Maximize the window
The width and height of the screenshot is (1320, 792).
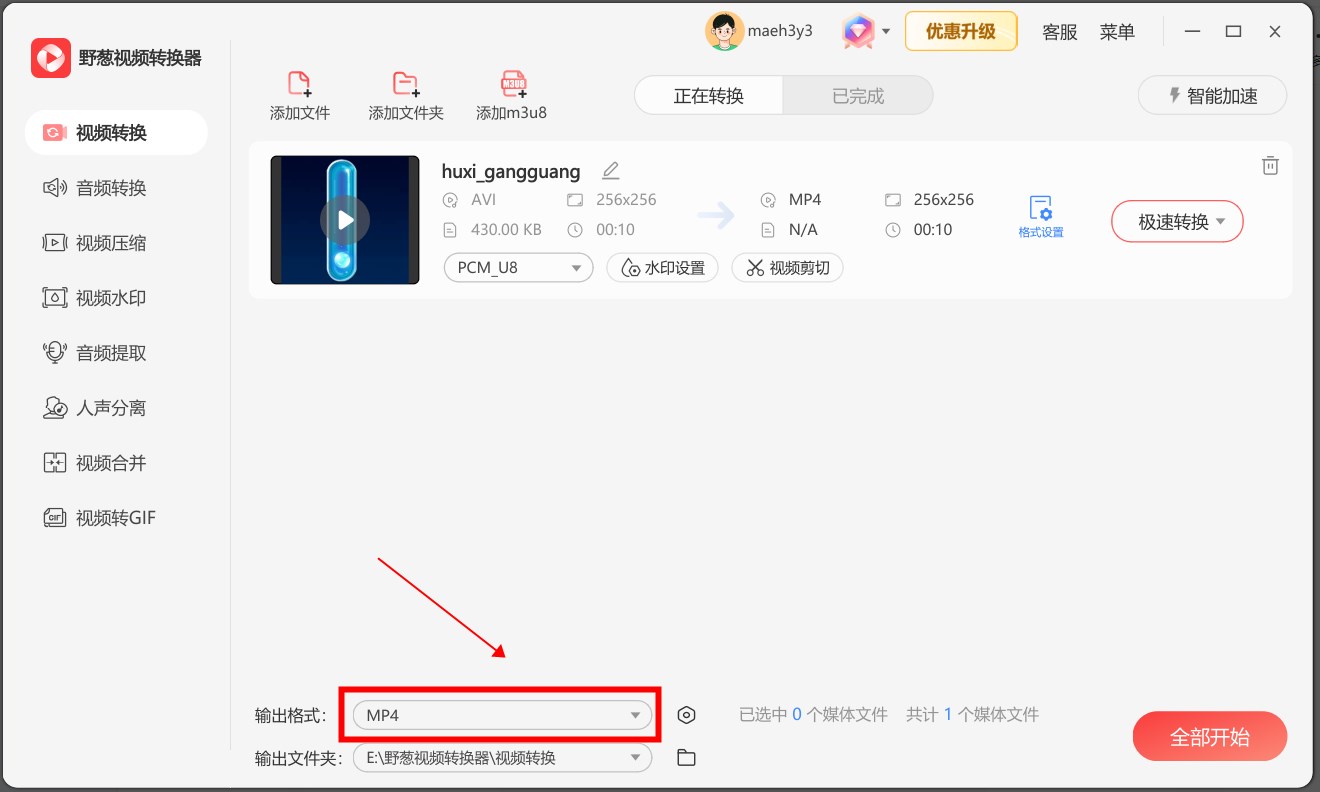pyautogui.click(x=1234, y=32)
